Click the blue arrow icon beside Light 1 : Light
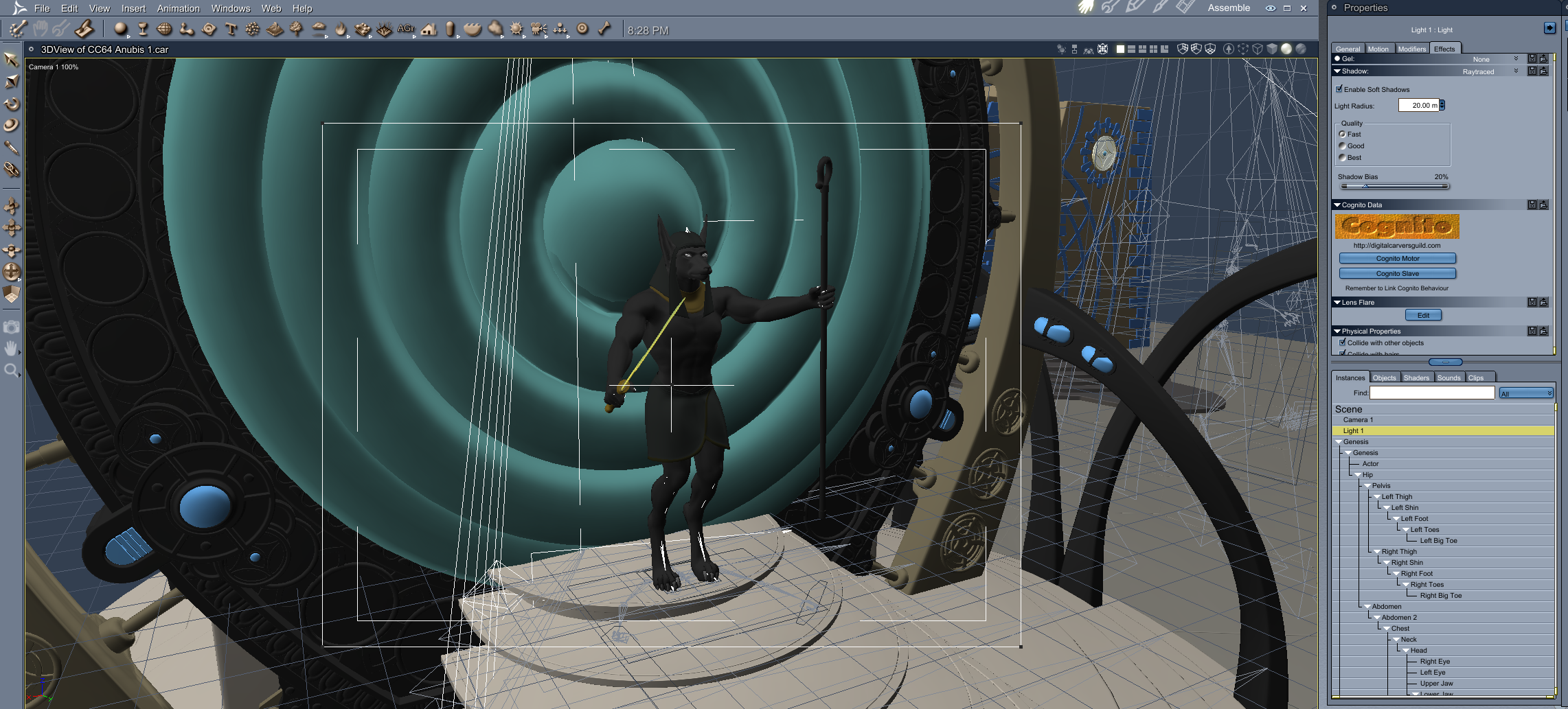 pyautogui.click(x=1549, y=28)
